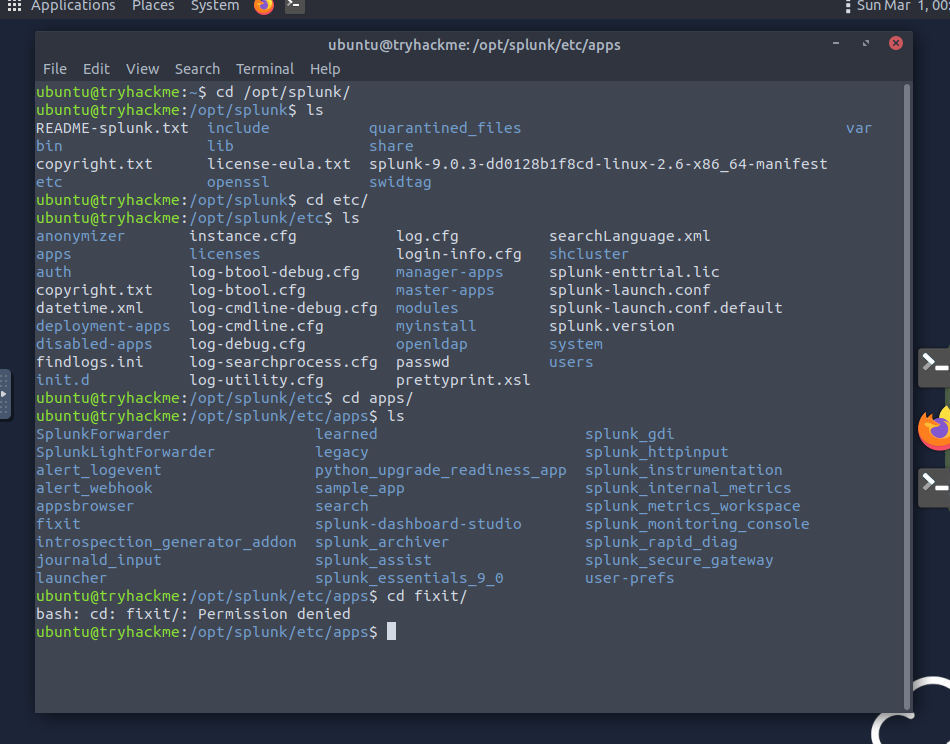Click the lower terminal icon on right edge
The image size is (950, 744).
click(x=934, y=486)
